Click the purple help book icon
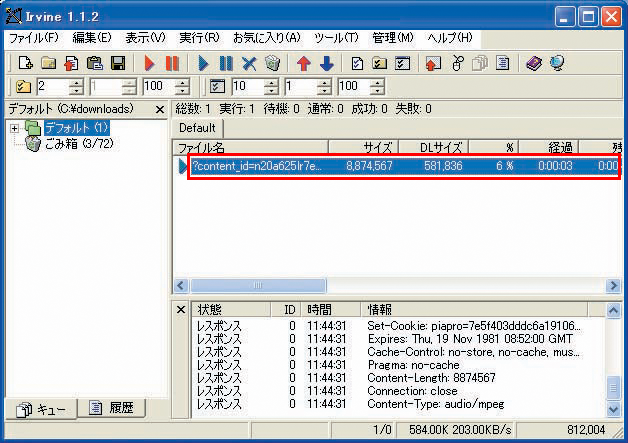Image resolution: width=628 pixels, height=443 pixels. pos(533,63)
